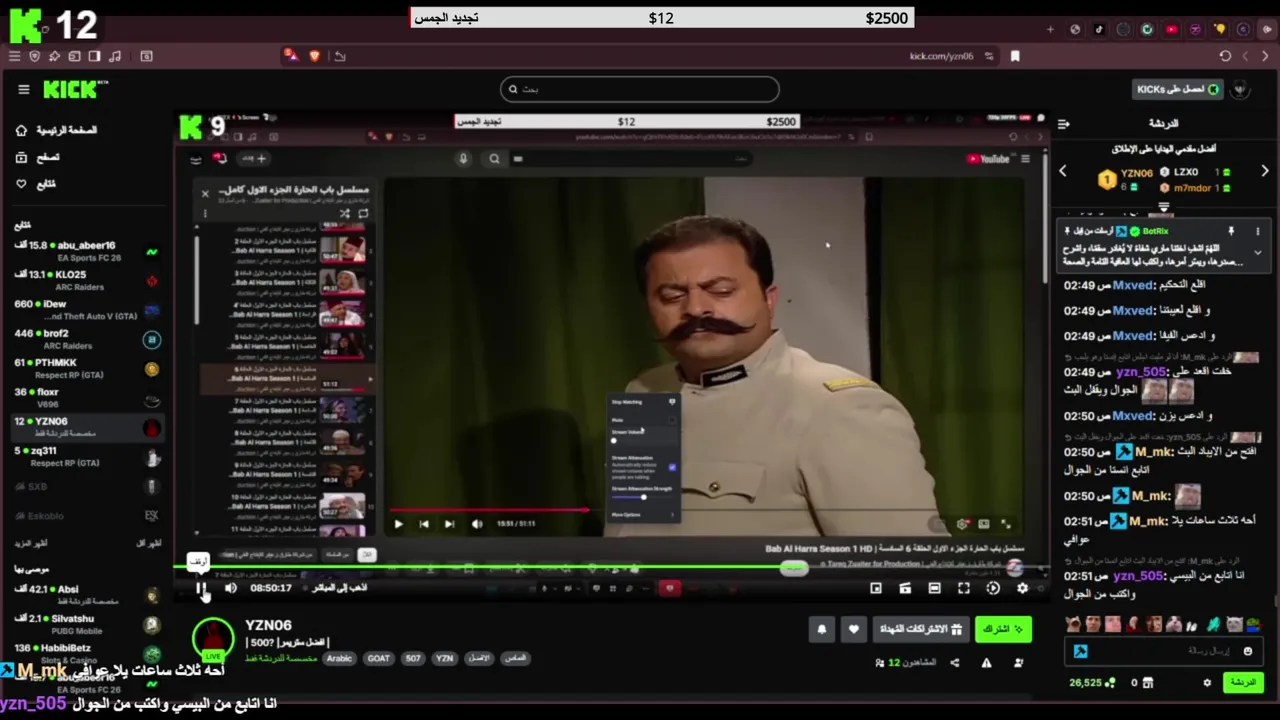Toggle picture-in-picture clip icon
This screenshot has height=720, width=1280.
tap(905, 588)
